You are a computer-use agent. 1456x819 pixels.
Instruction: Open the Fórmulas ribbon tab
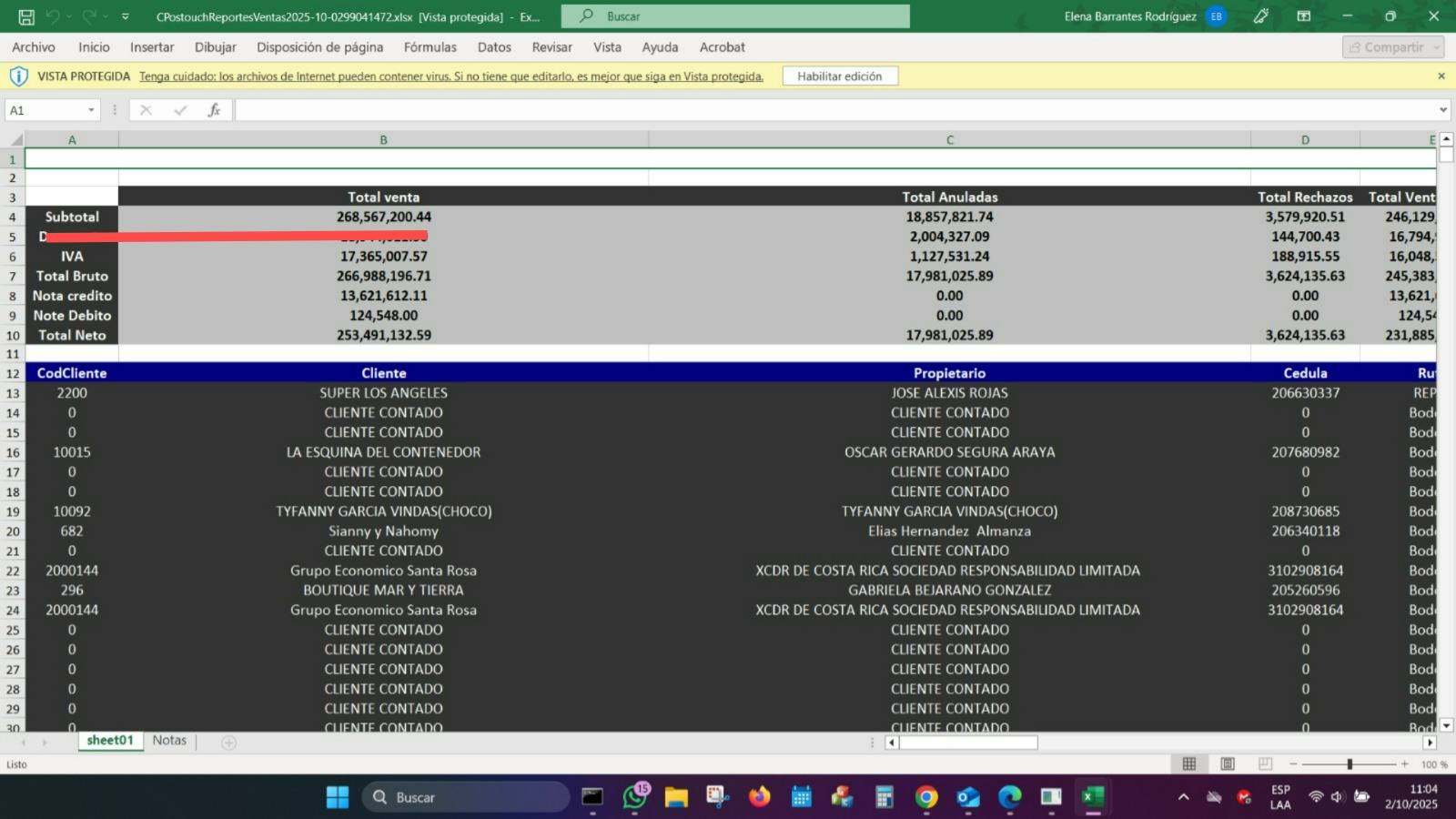coord(430,47)
